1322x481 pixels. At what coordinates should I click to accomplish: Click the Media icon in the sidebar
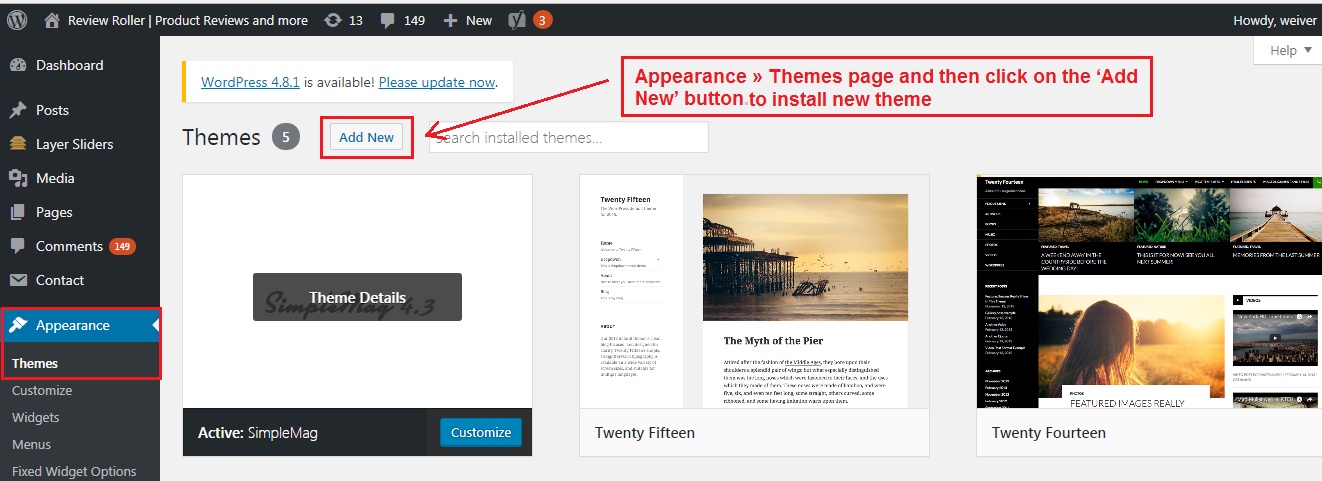(18, 178)
